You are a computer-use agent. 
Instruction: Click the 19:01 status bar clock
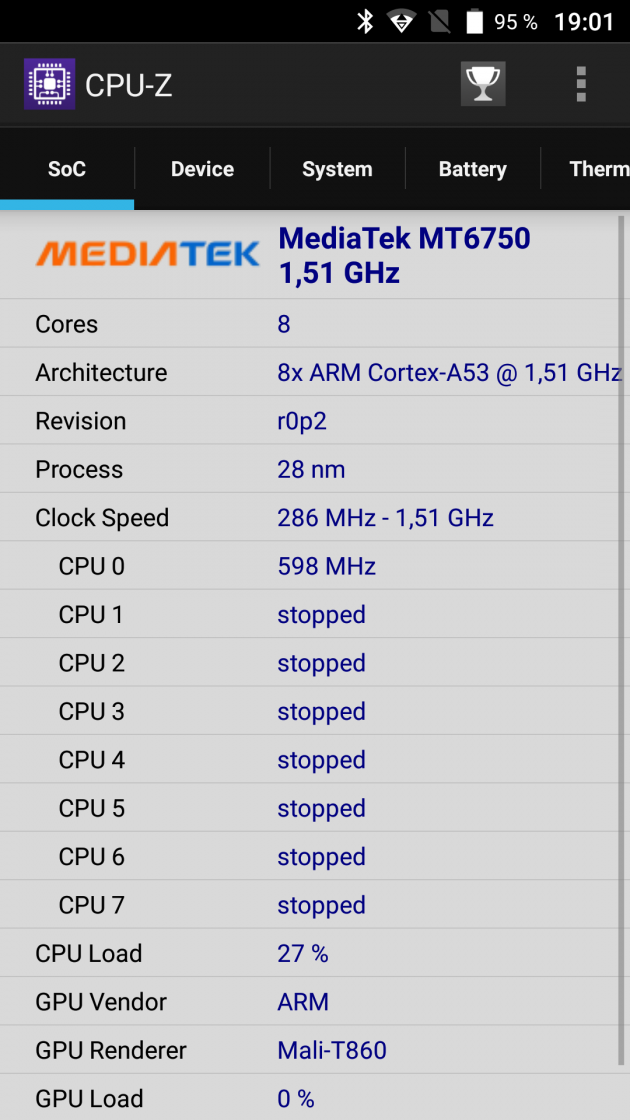coord(584,21)
